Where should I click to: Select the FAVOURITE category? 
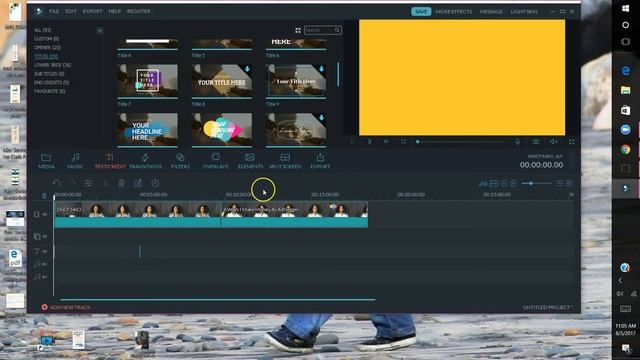(49, 91)
